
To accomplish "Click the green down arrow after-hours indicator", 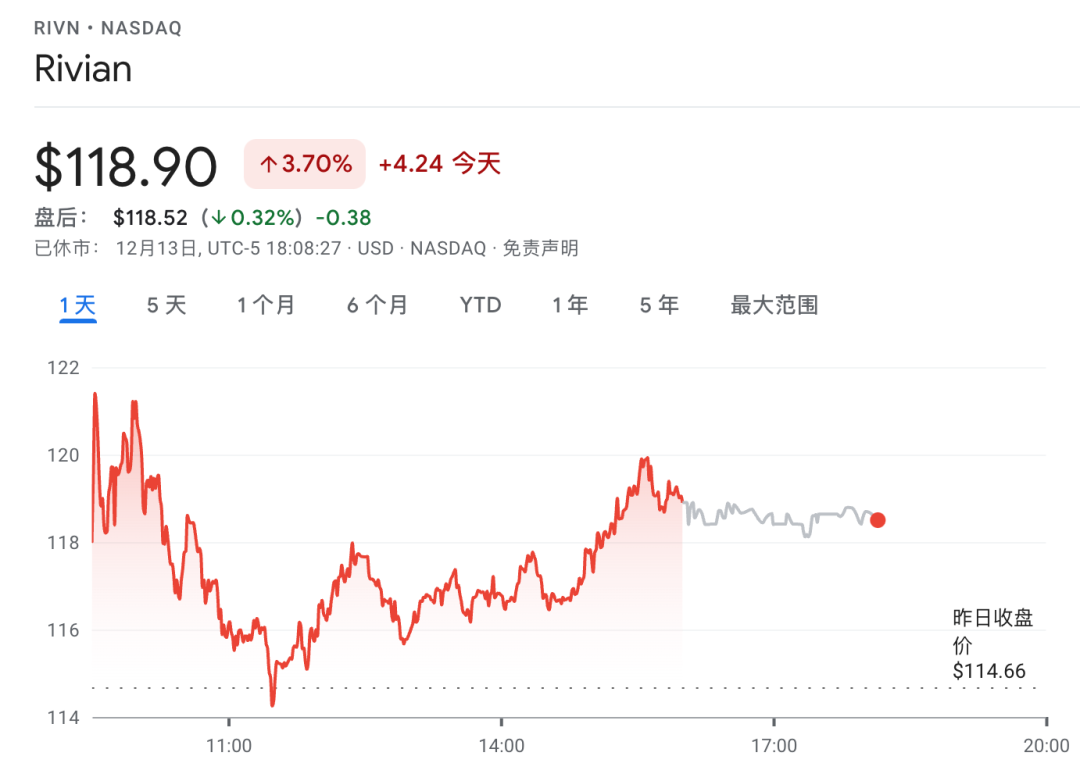I will (219, 218).
